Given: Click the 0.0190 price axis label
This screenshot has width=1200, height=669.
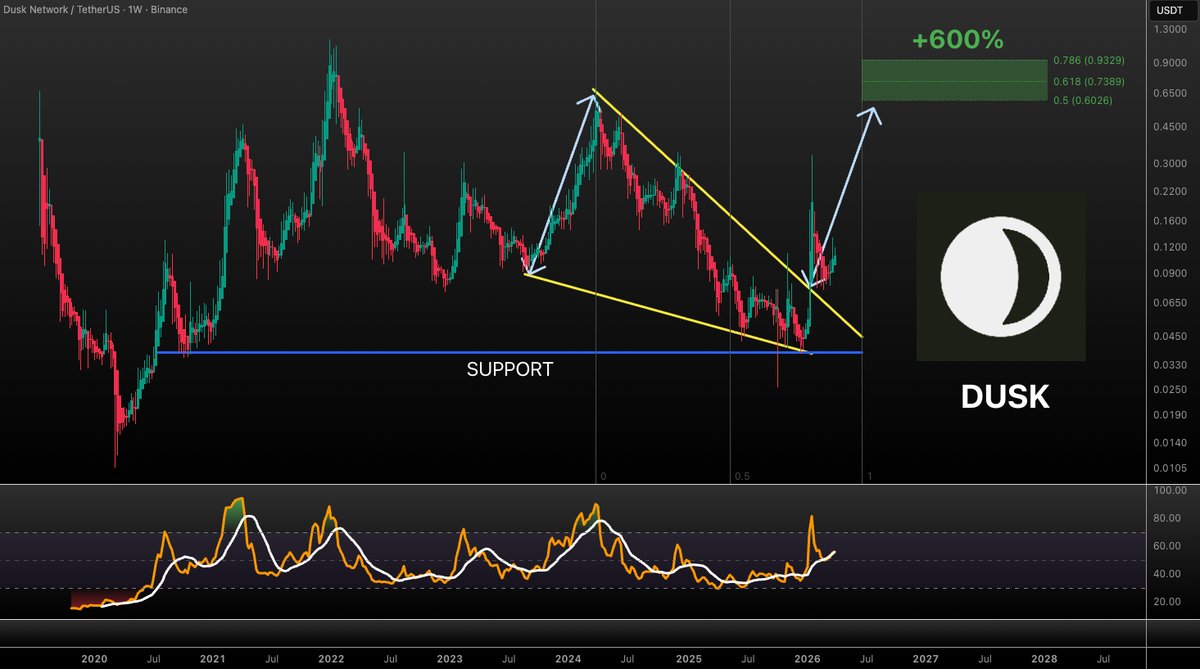Looking at the screenshot, I should [x=1172, y=414].
